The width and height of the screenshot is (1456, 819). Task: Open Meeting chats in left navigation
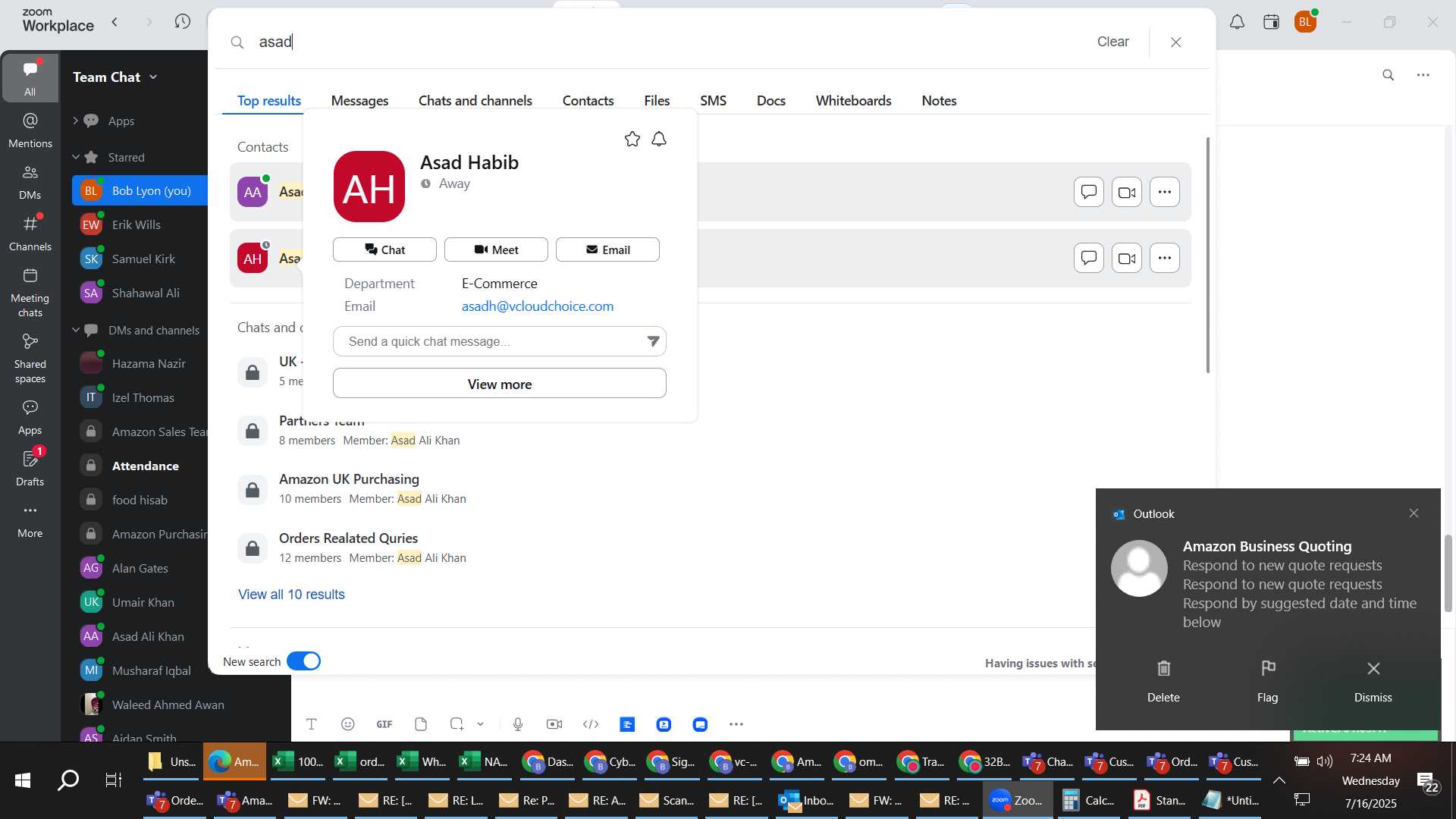click(30, 293)
